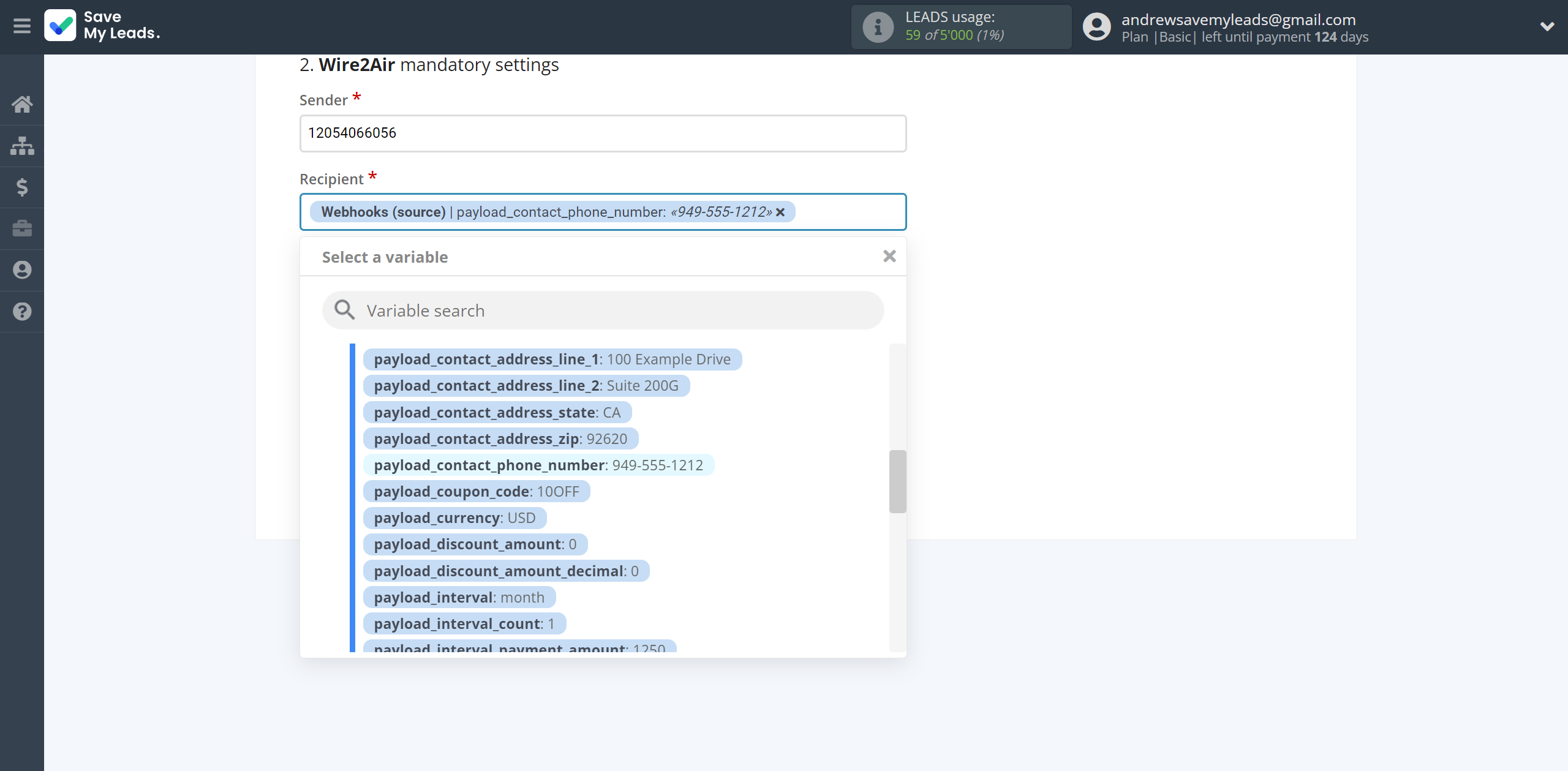
Task: Click the Sender input field
Action: click(603, 133)
